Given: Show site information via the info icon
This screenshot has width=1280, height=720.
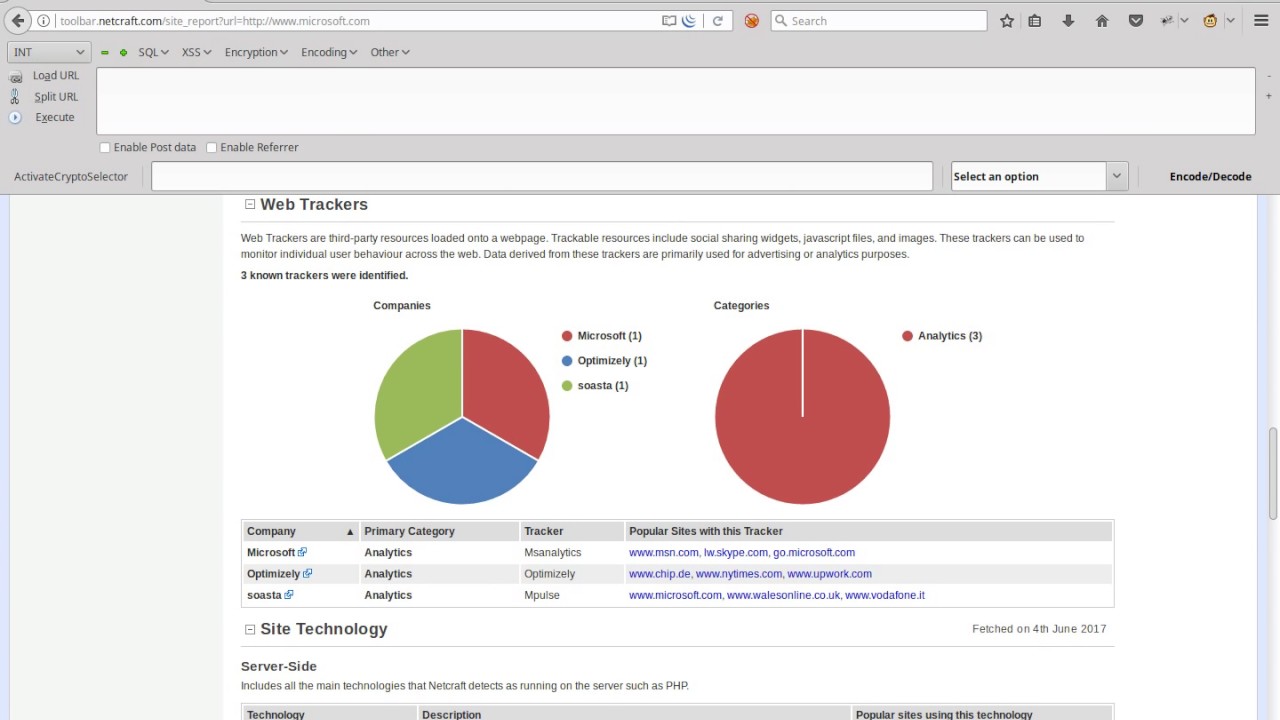Looking at the screenshot, I should 44,21.
